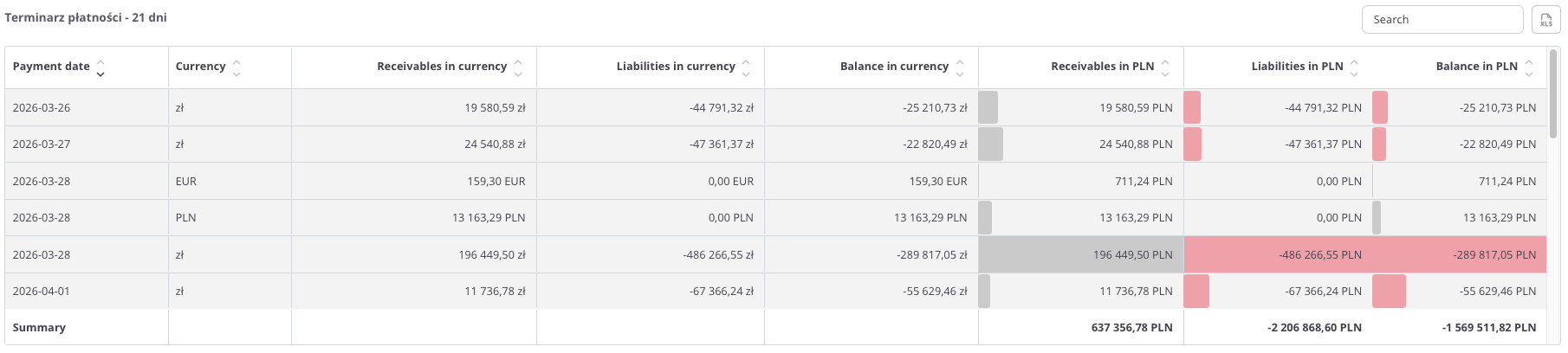Click the Balance in PLN header label
Viewport: 1568px width, 353px height.
point(1476,67)
